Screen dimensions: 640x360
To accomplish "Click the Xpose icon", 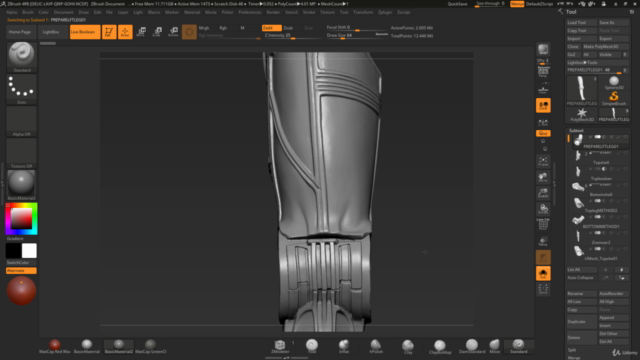I will [x=543, y=289].
